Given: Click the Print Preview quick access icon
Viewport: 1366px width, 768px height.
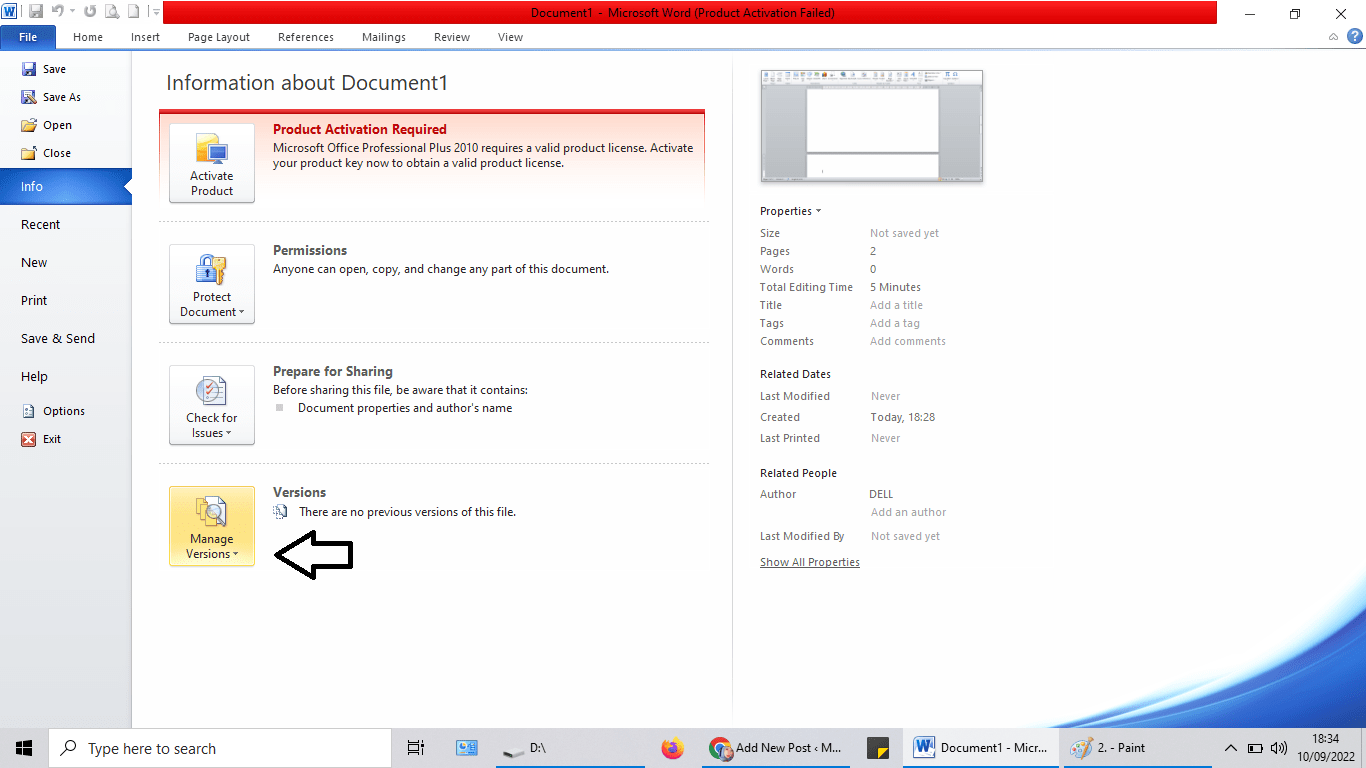Looking at the screenshot, I should (x=112, y=12).
